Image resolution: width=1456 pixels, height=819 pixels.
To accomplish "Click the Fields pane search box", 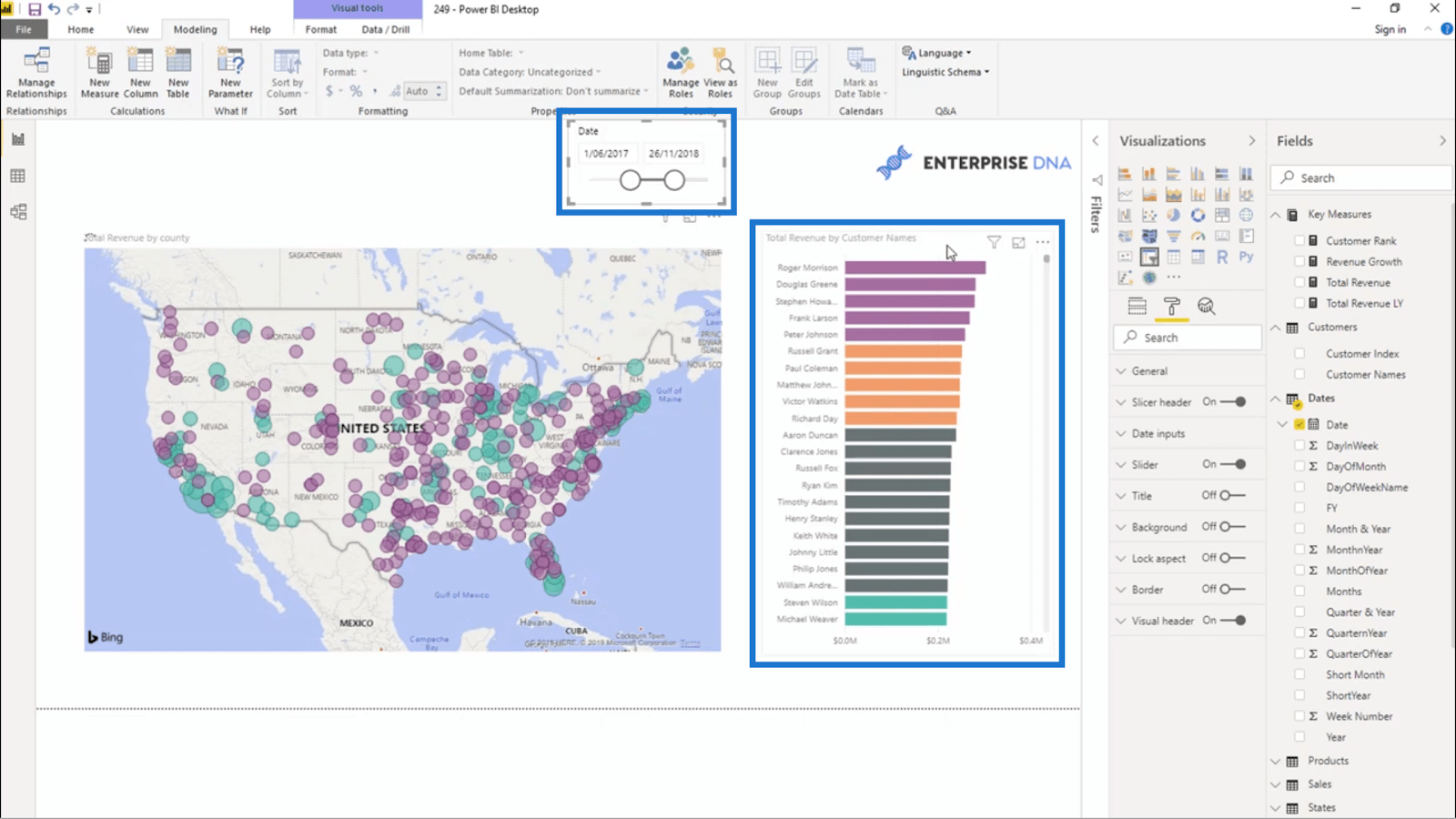I will pyautogui.click(x=1360, y=178).
